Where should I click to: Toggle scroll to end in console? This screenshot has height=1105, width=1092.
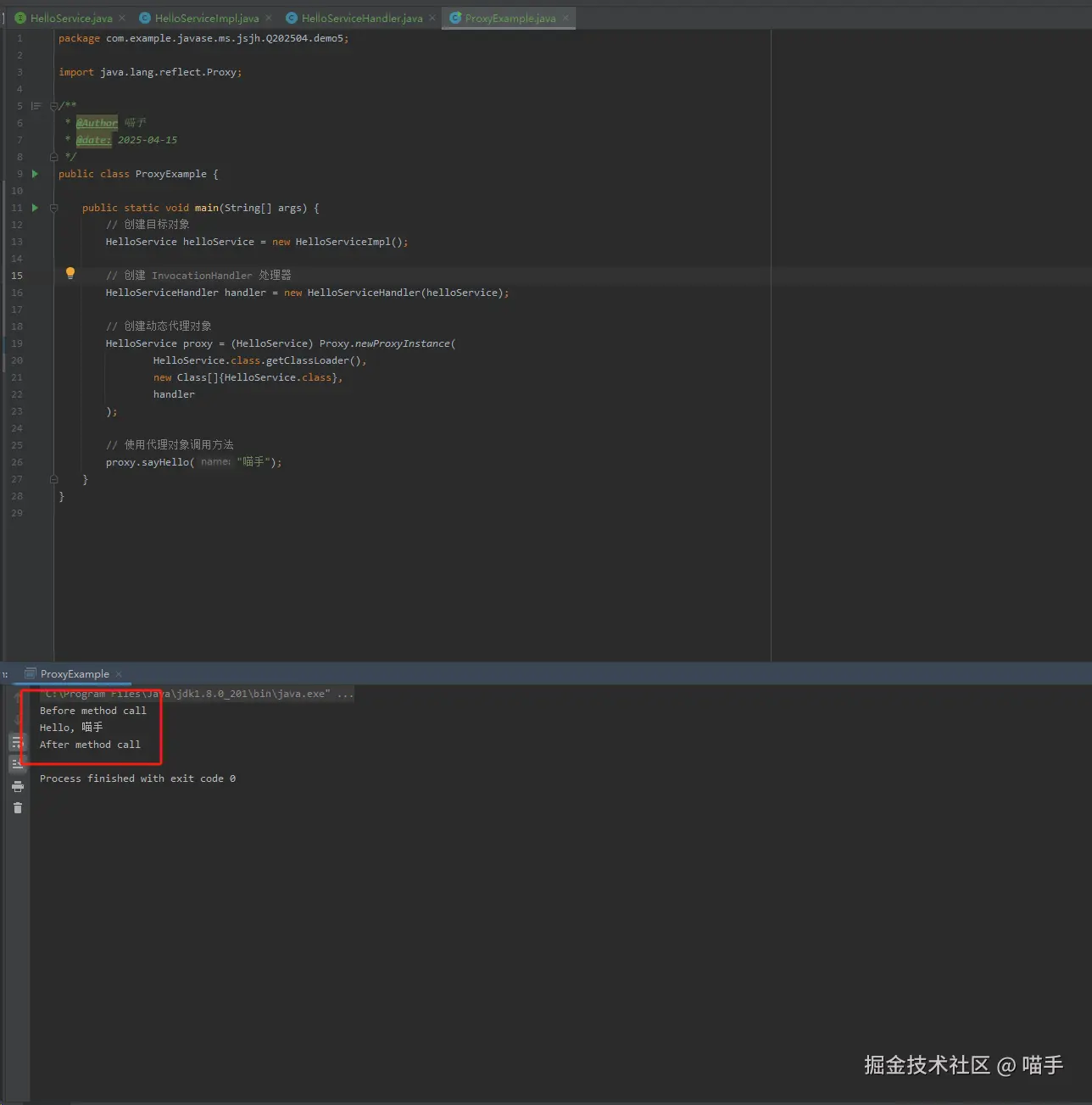pyautogui.click(x=17, y=764)
